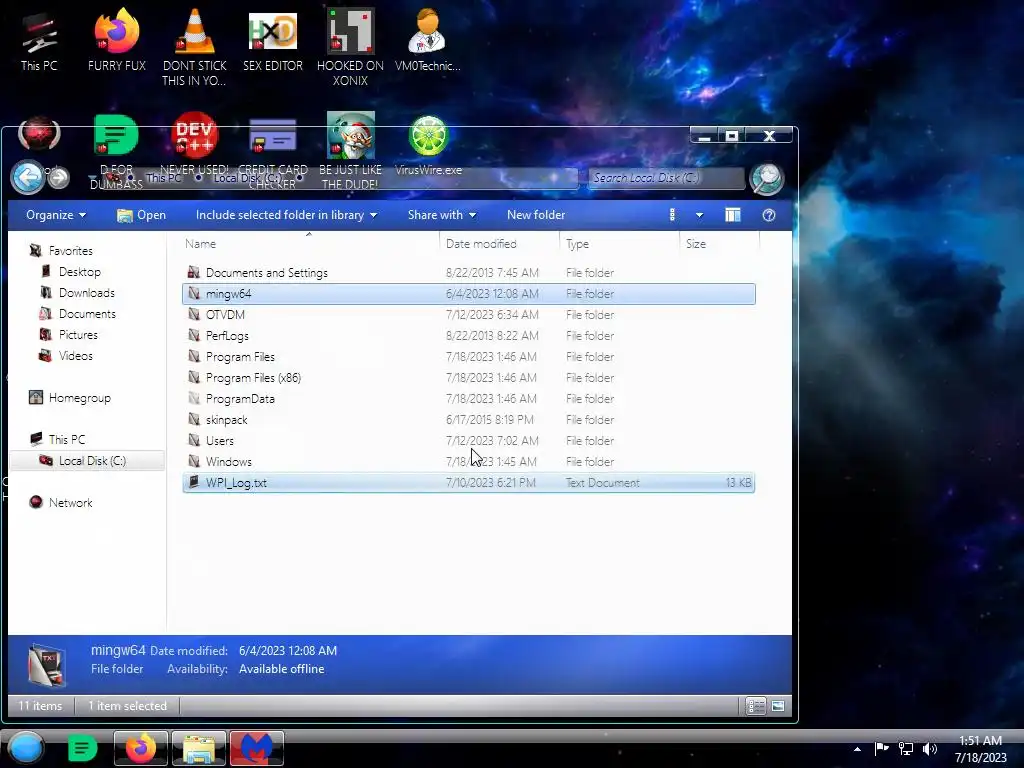Select the Program Files folder row
This screenshot has height=768, width=1024.
tap(469, 357)
